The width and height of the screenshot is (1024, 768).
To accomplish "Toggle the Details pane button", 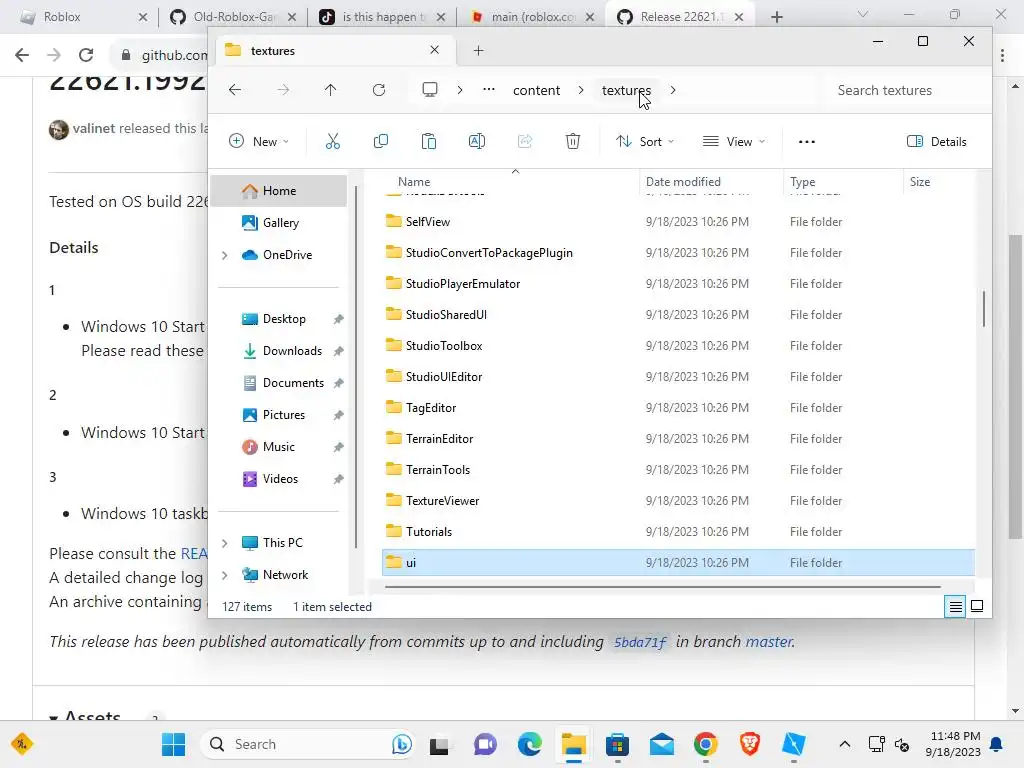I will click(936, 142).
